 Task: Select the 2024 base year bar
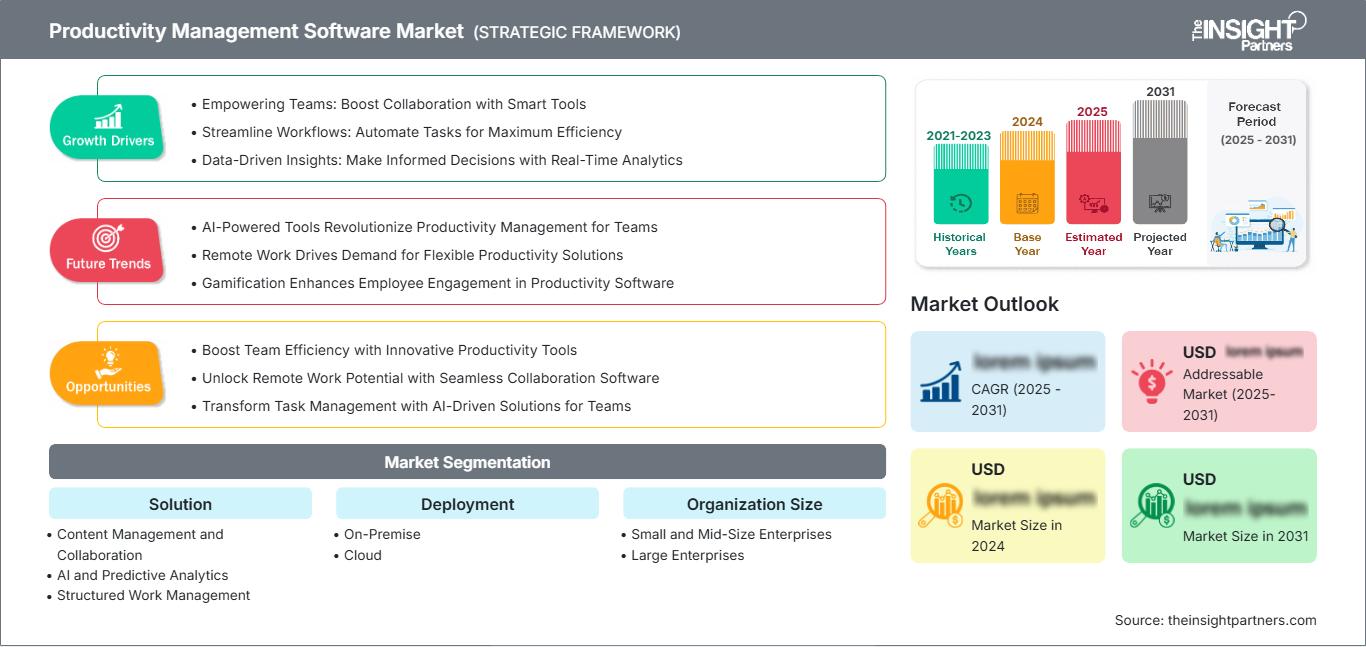coord(1027,177)
